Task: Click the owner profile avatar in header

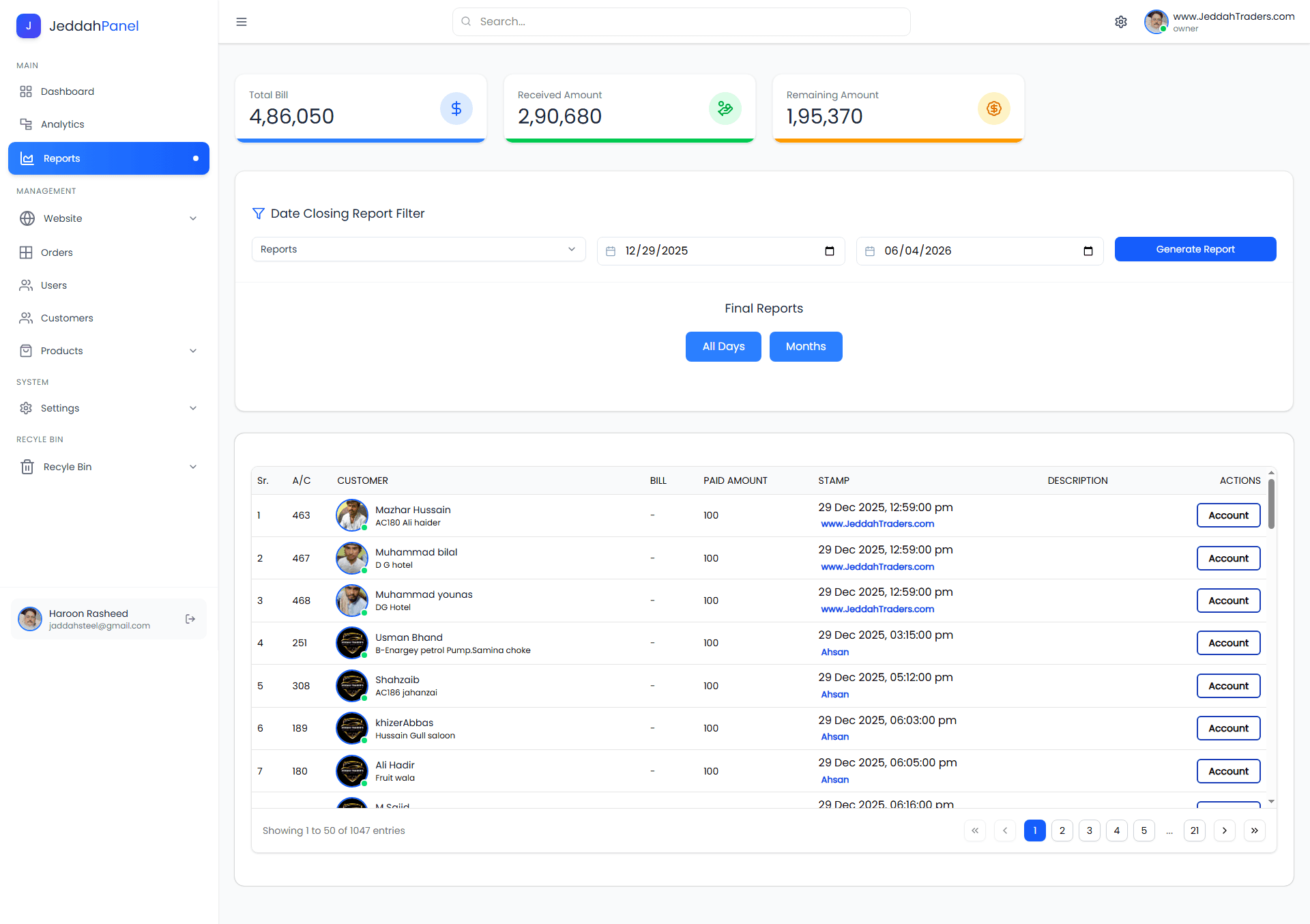Action: [x=1156, y=22]
